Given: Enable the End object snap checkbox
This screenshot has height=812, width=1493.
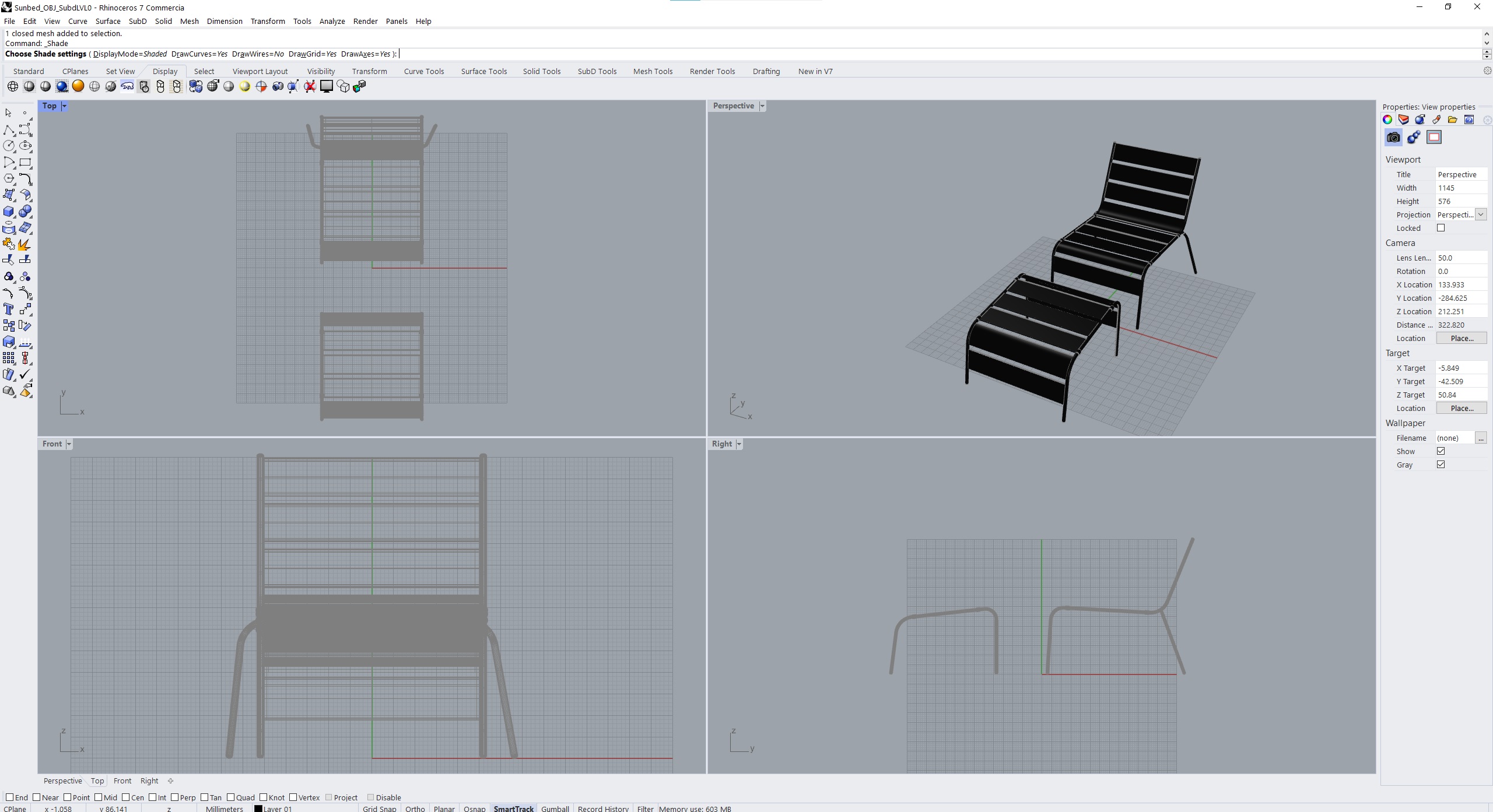Looking at the screenshot, I should [x=9, y=797].
